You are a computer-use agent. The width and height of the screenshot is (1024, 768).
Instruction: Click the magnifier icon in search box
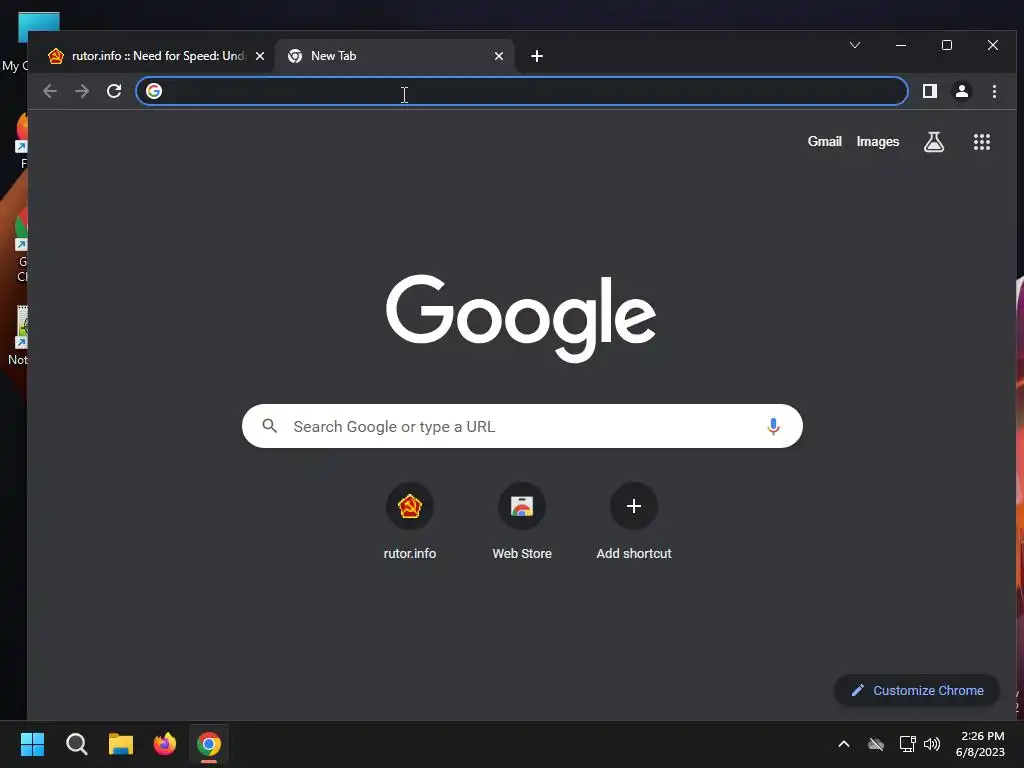(x=270, y=426)
